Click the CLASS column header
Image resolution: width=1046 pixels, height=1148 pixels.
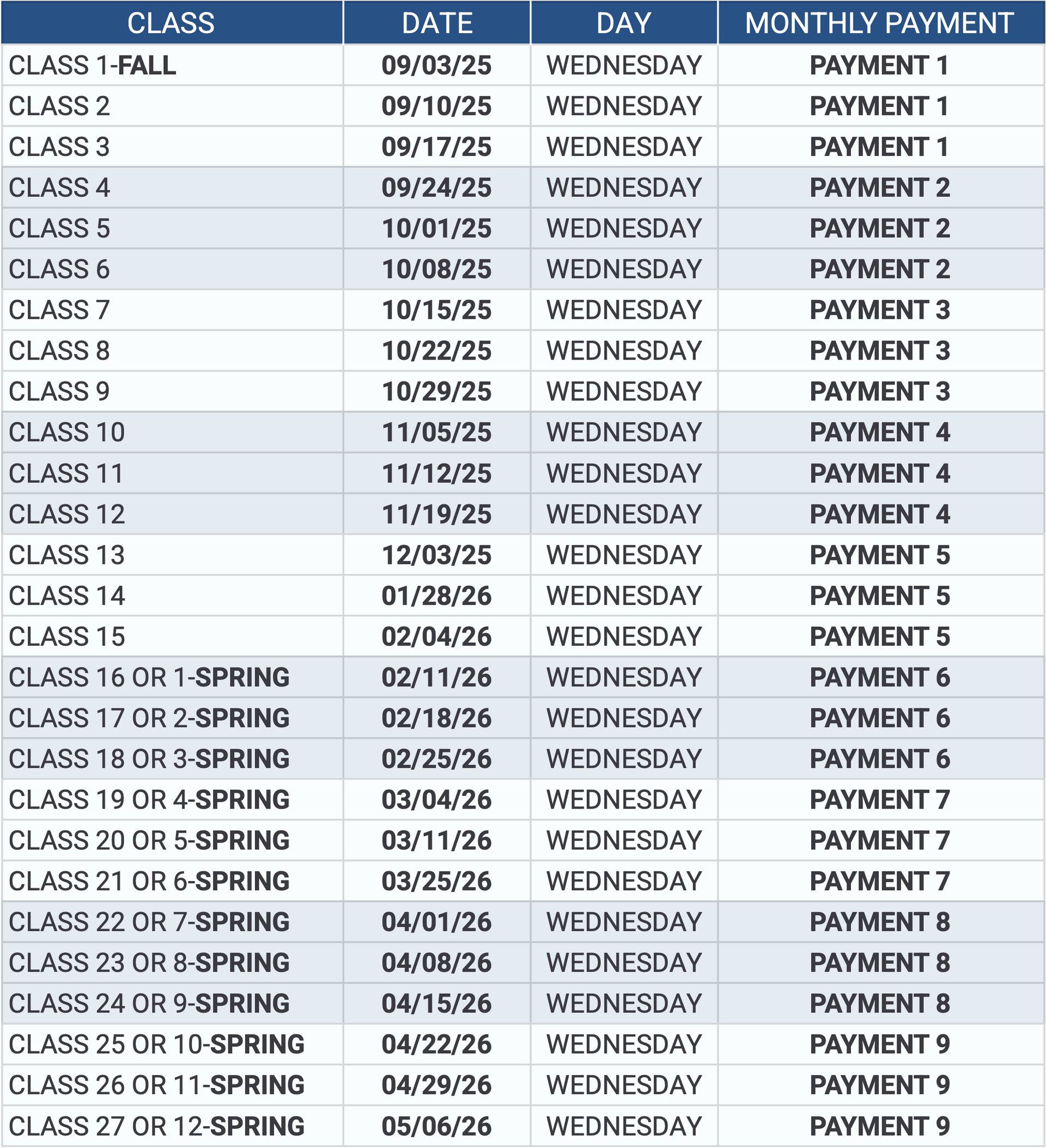(171, 23)
